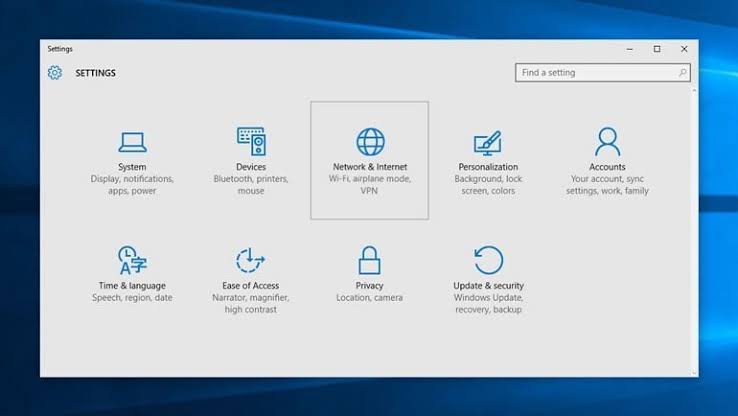The height and width of the screenshot is (416, 738).
Task: Click the Accounts label text
Action: click(607, 167)
